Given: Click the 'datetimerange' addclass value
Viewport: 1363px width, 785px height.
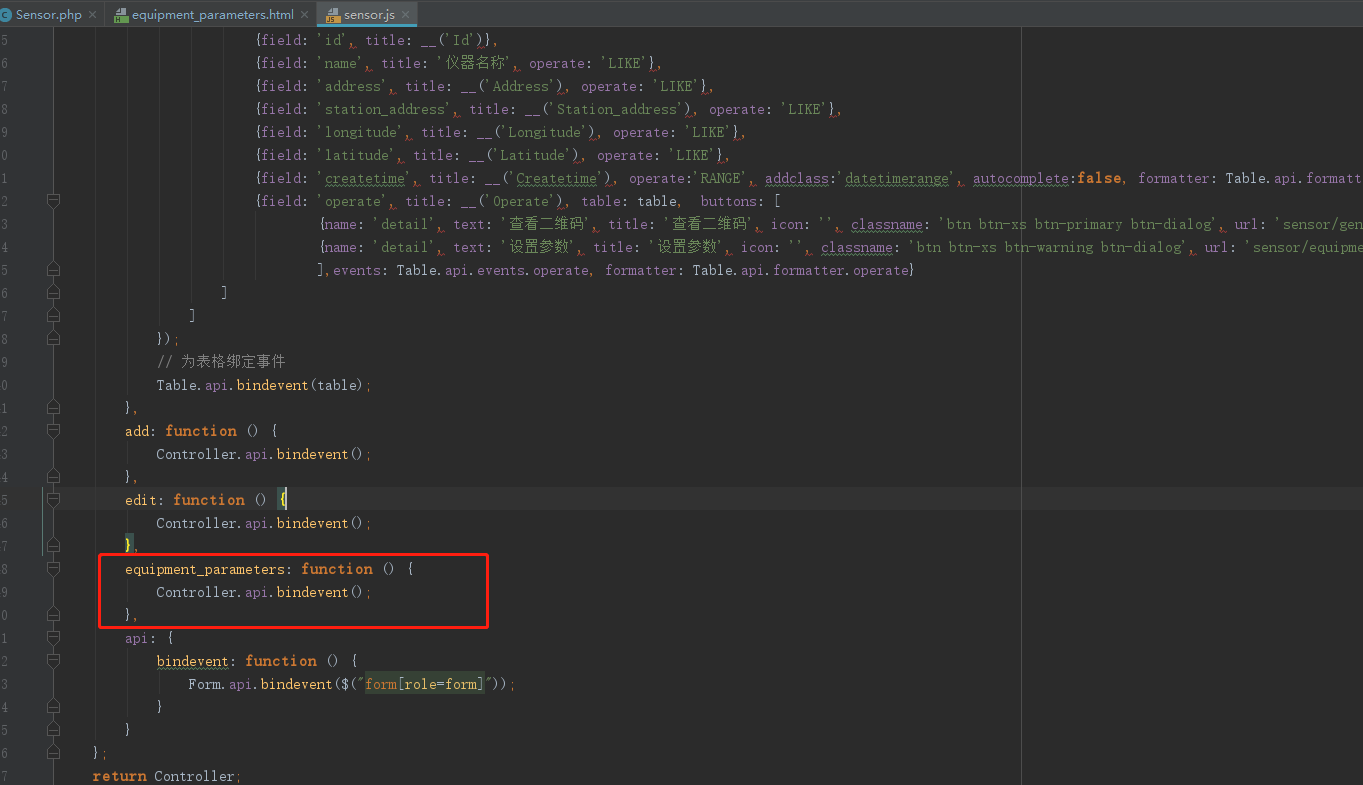Looking at the screenshot, I should [x=898, y=178].
